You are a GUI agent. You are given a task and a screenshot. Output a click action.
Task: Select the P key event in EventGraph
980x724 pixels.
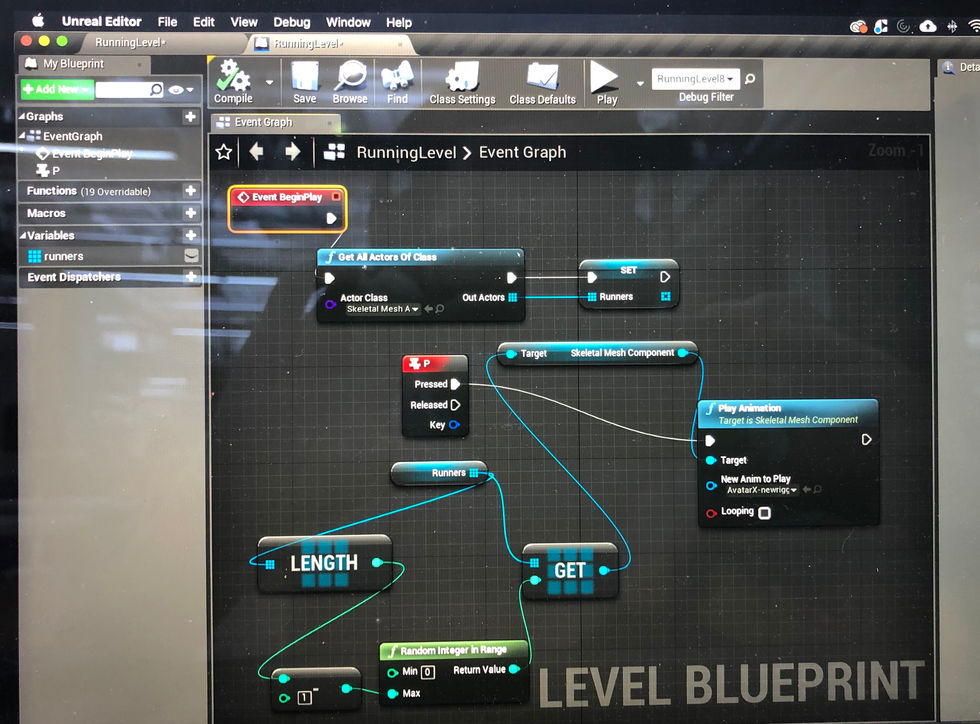[48, 170]
